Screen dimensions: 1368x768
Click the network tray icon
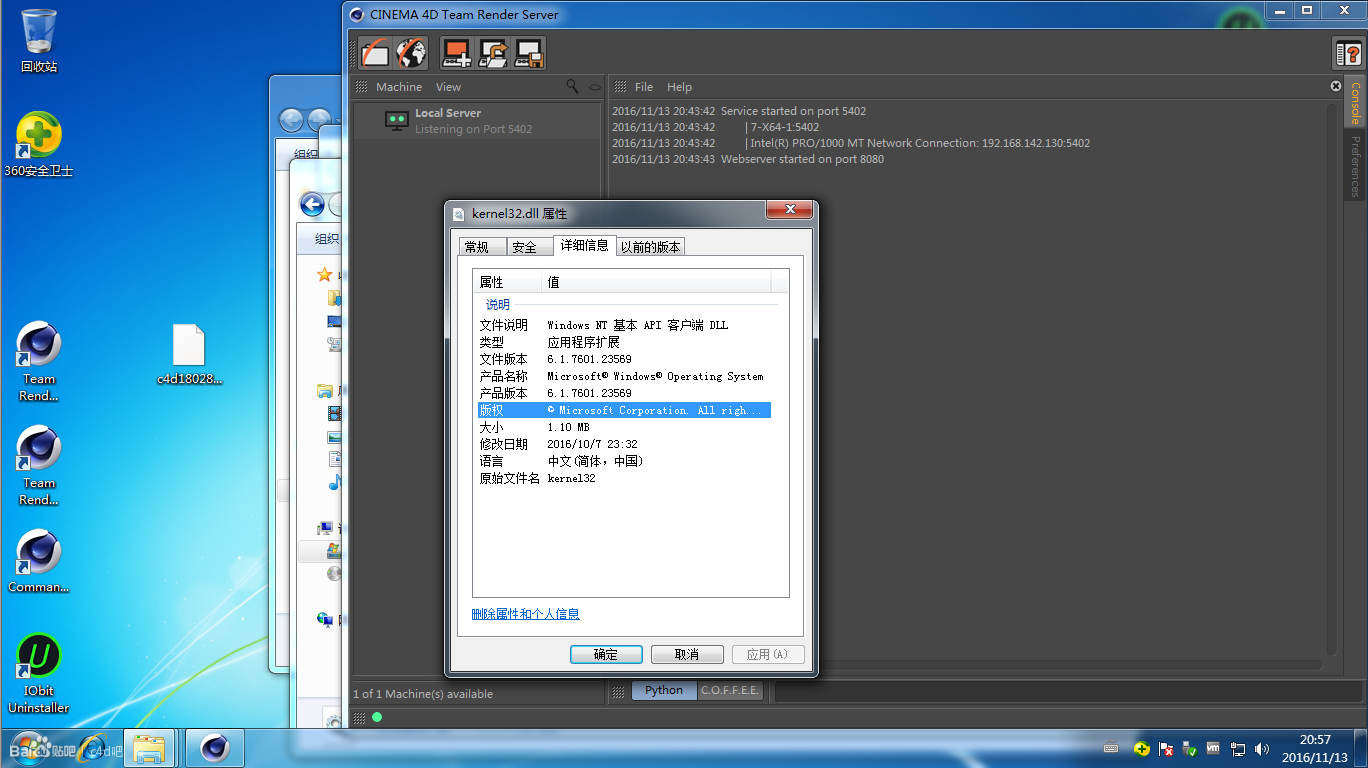pyautogui.click(x=1238, y=748)
